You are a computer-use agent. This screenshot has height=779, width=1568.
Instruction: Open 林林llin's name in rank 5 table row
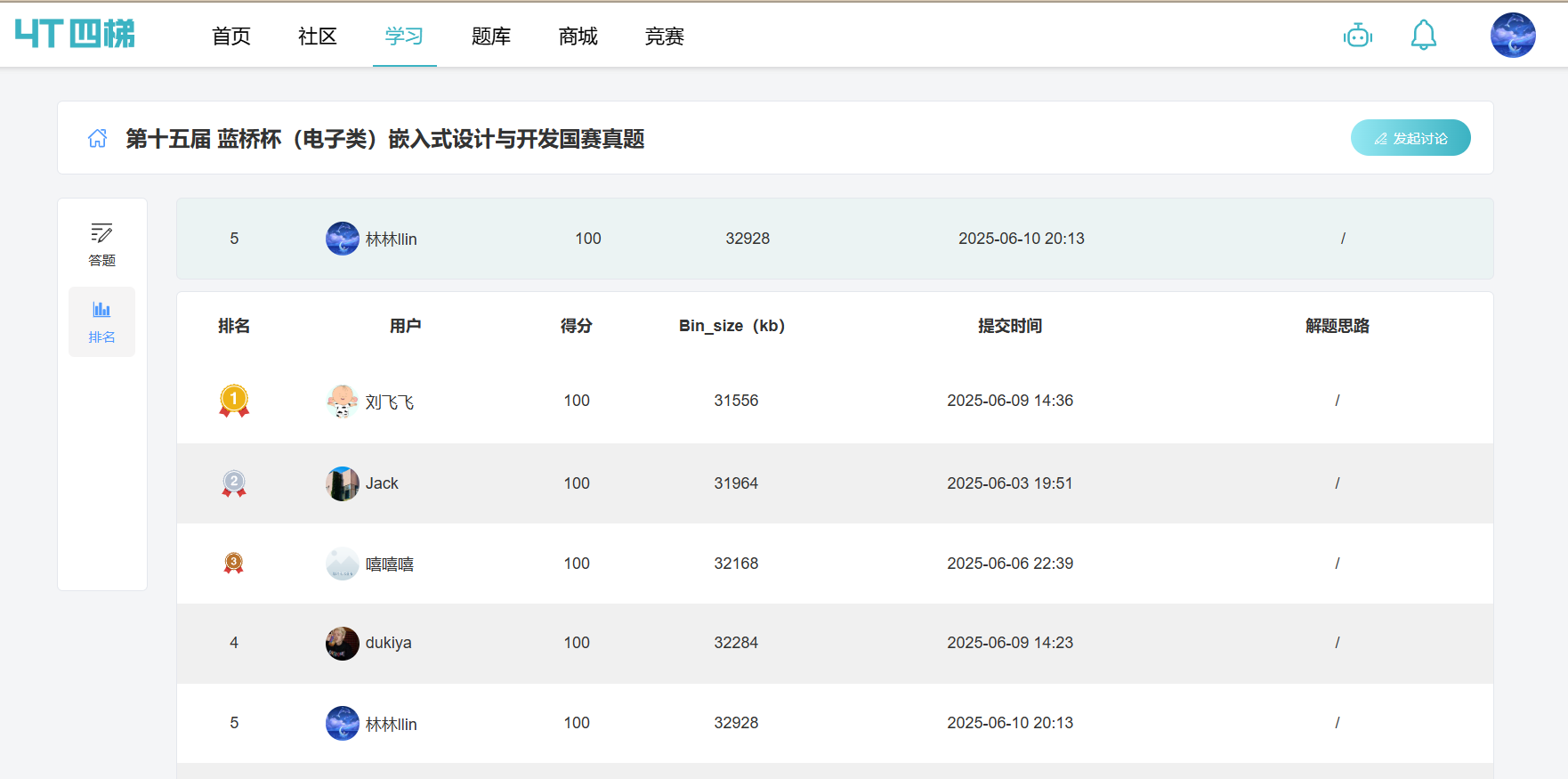point(392,724)
